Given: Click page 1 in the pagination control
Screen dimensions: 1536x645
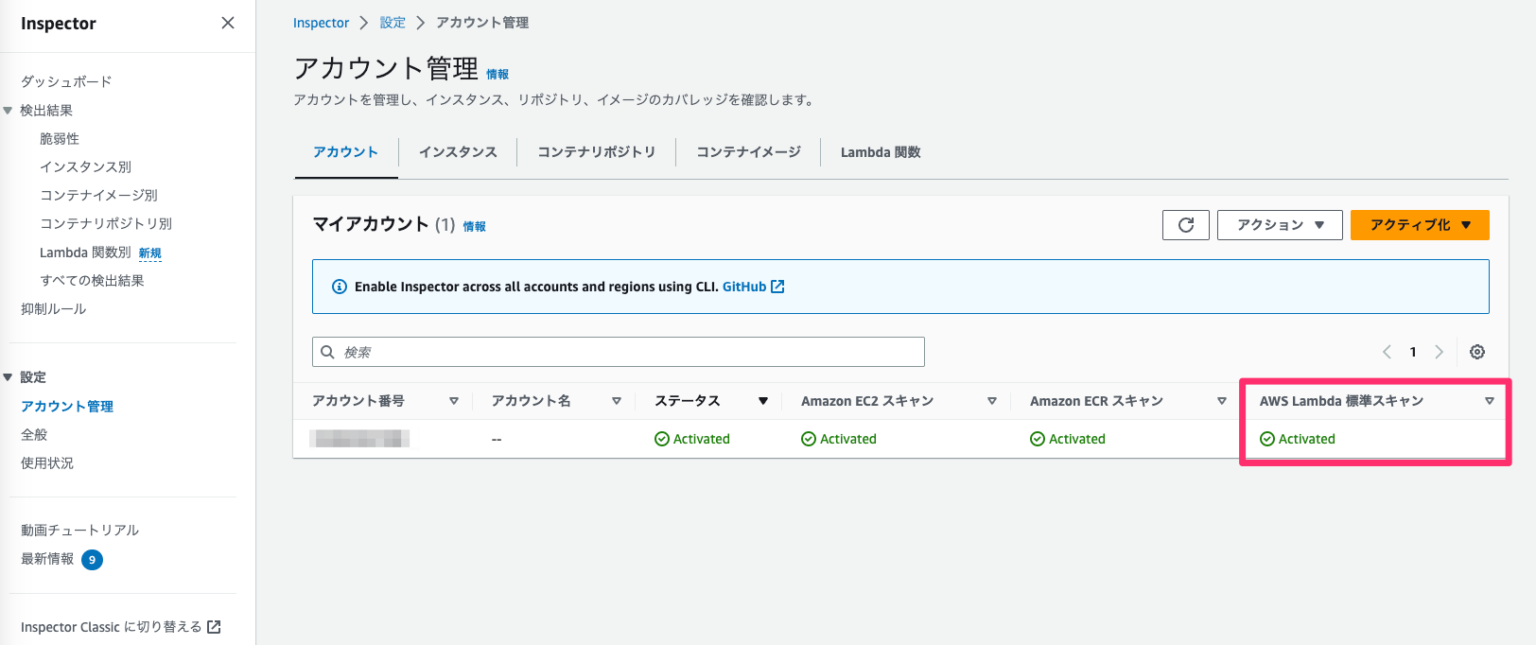Looking at the screenshot, I should click(1413, 351).
